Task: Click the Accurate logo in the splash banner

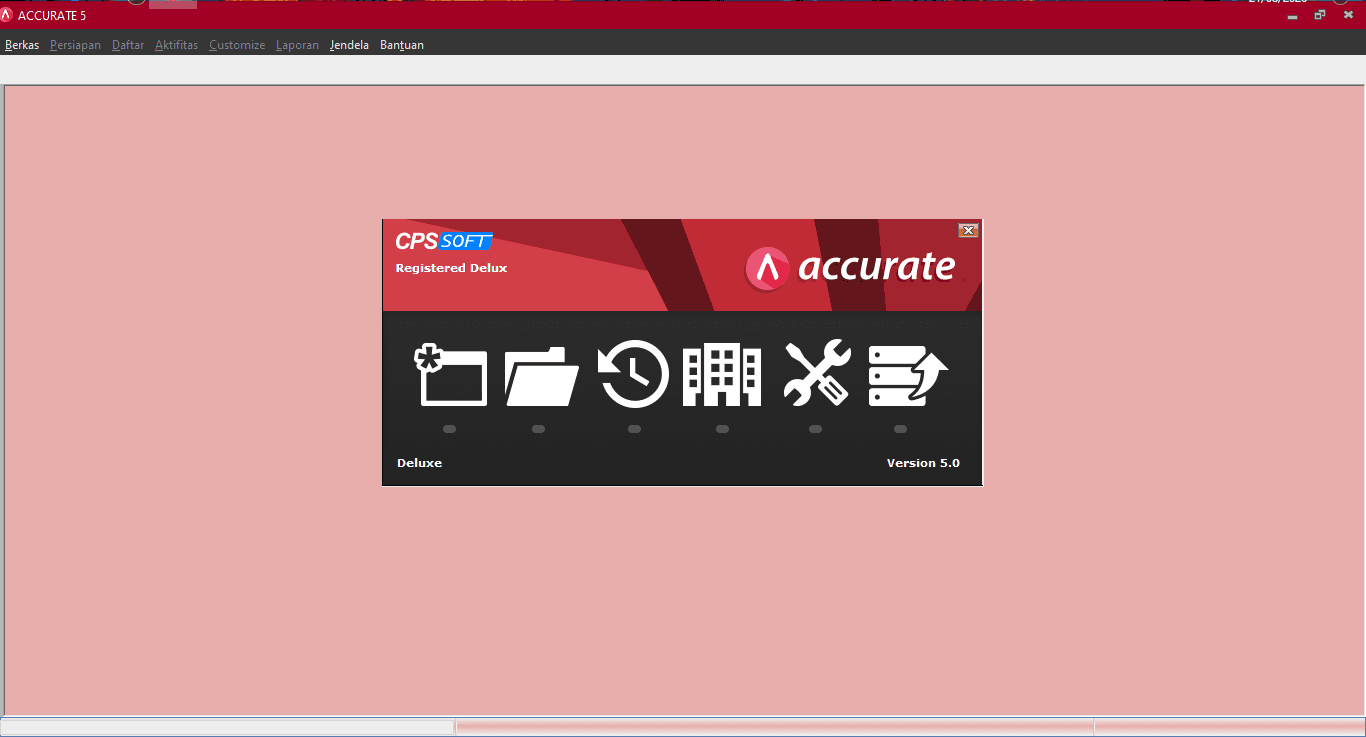Action: click(850, 268)
